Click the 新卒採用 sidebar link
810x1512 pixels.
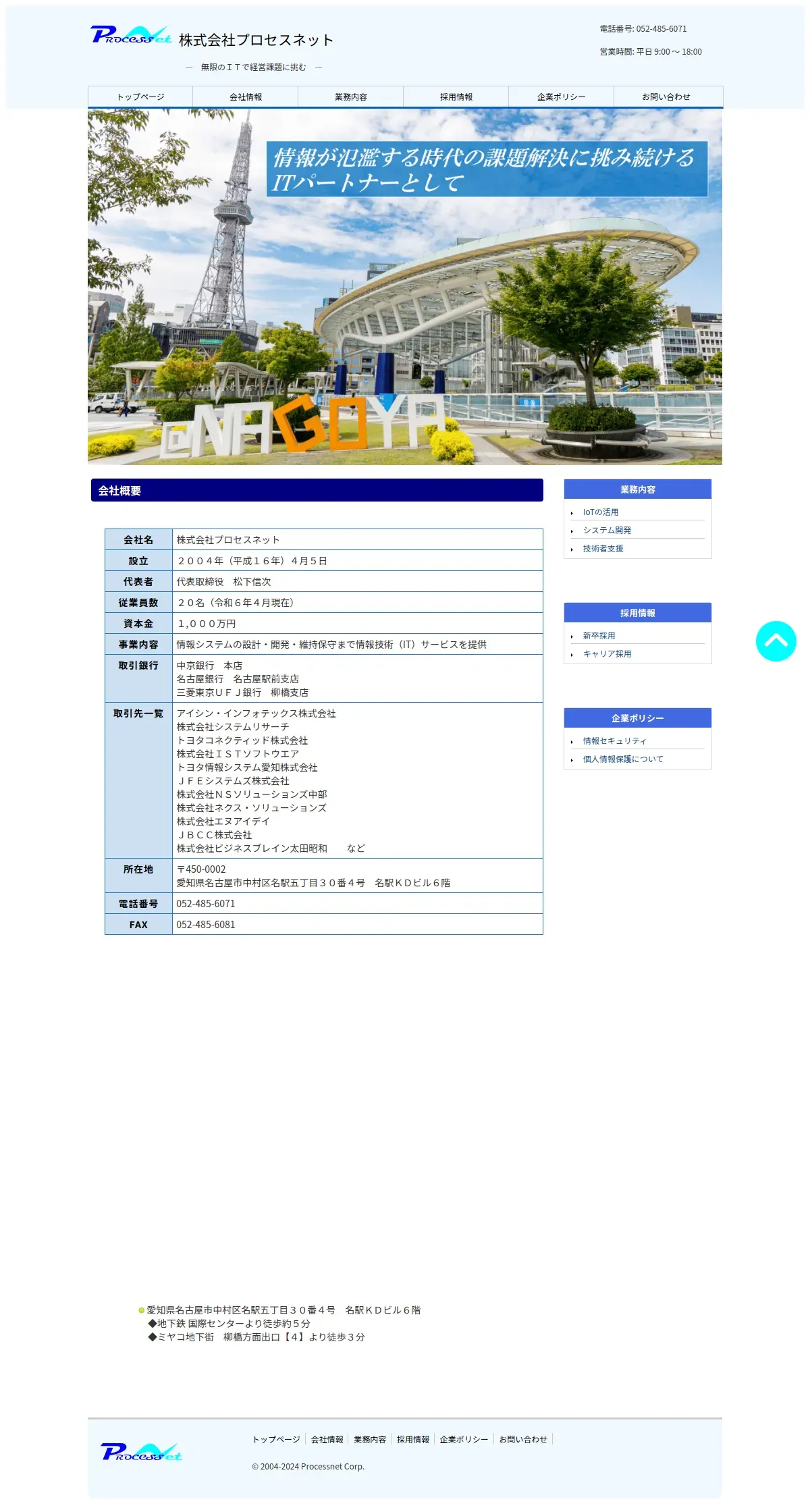click(599, 636)
